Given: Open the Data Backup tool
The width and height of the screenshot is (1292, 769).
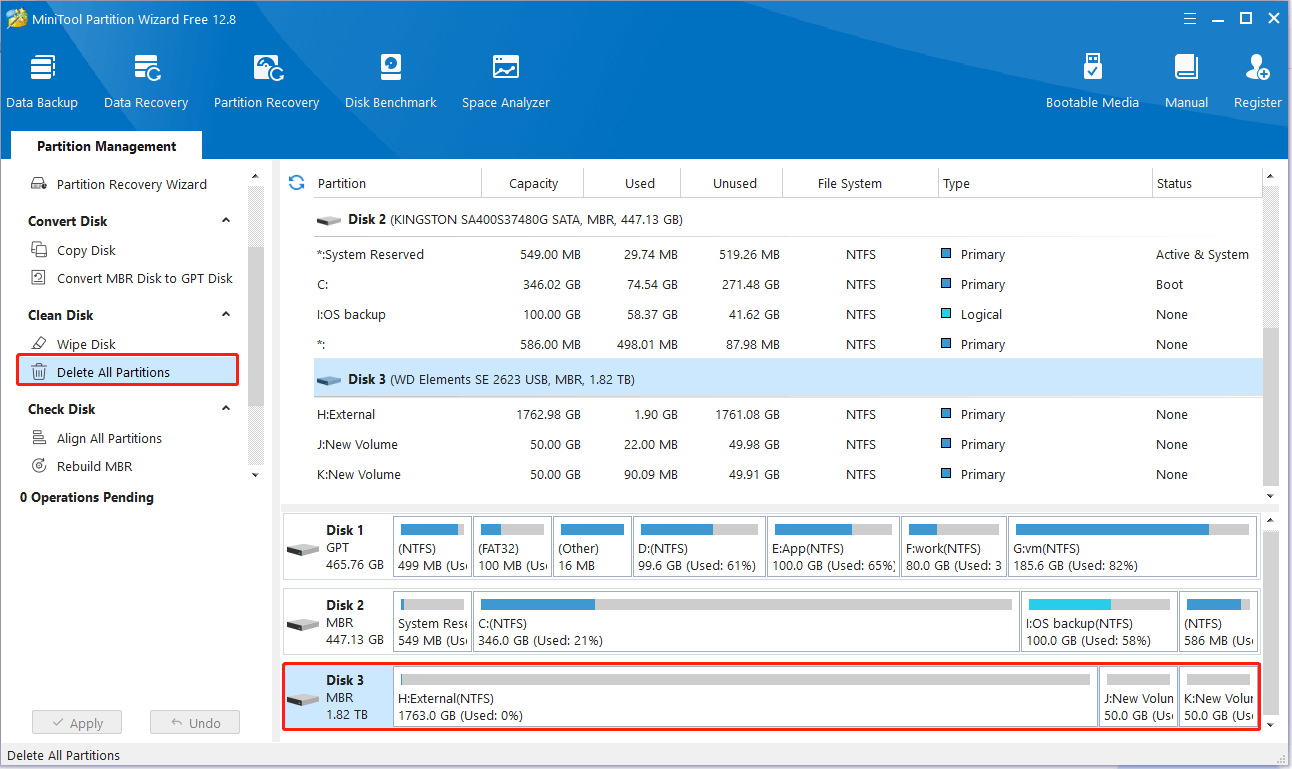Looking at the screenshot, I should pos(42,81).
